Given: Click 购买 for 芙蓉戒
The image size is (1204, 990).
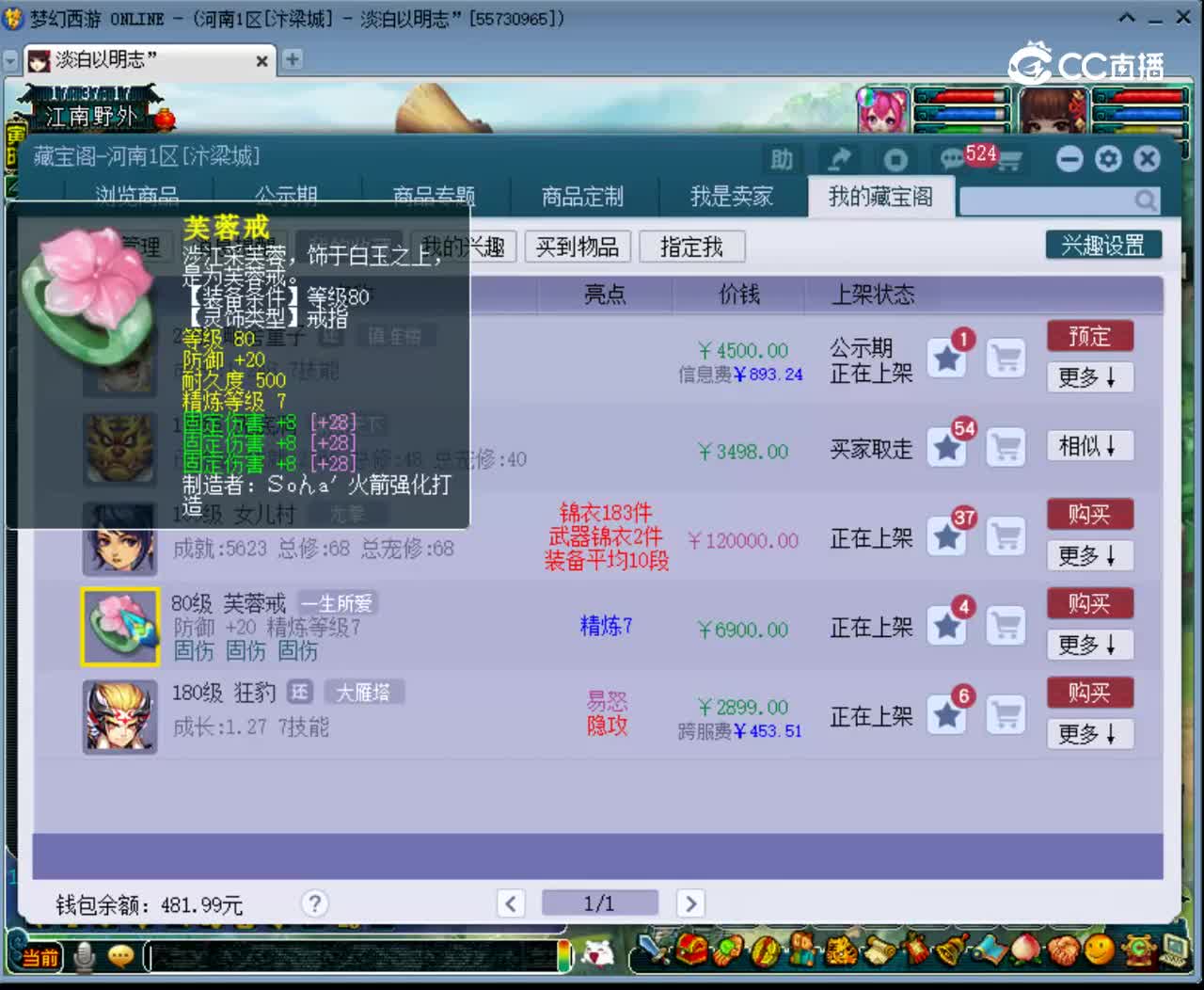Looking at the screenshot, I should [x=1089, y=603].
